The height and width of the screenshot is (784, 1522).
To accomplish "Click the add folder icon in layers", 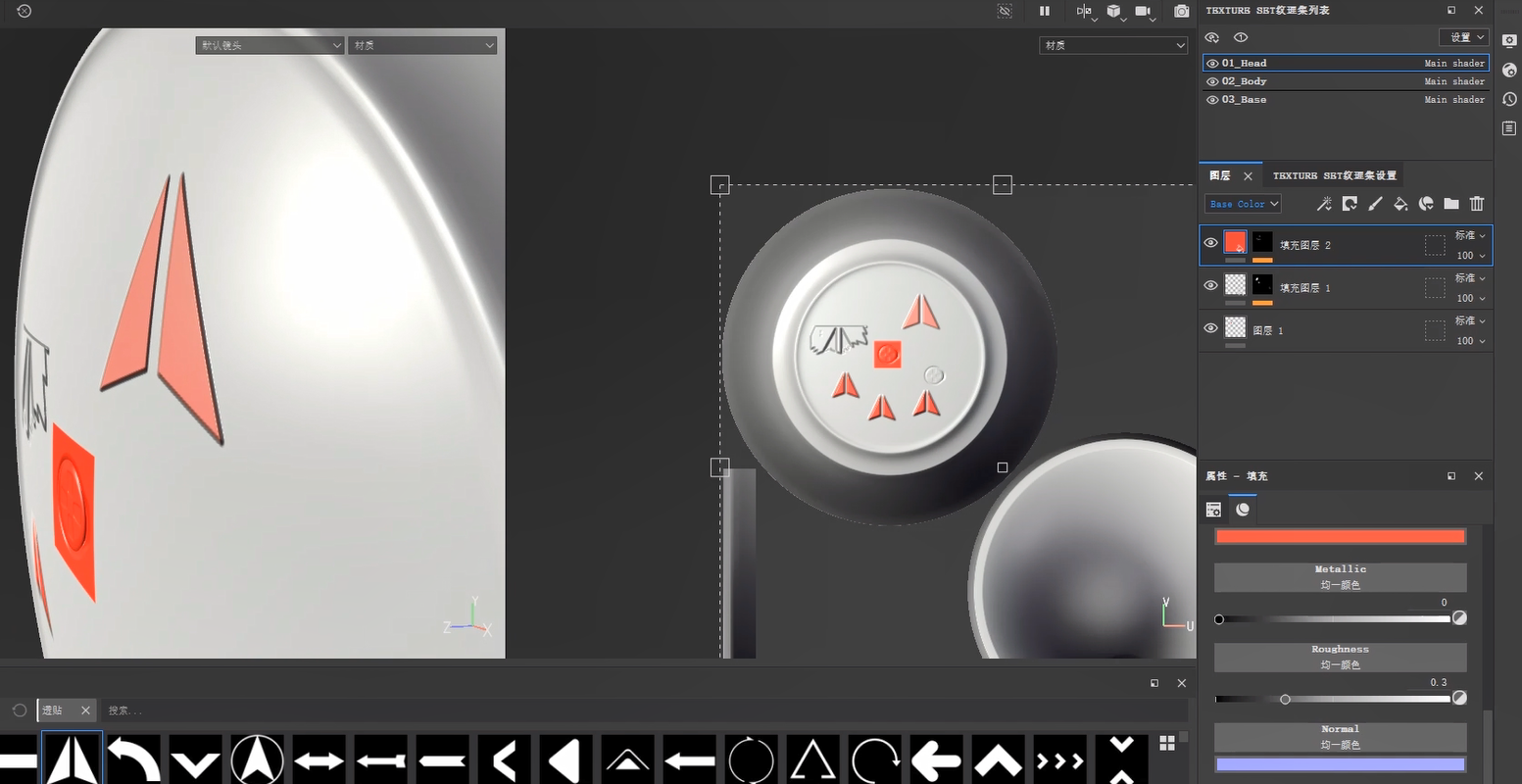I will pyautogui.click(x=1451, y=204).
